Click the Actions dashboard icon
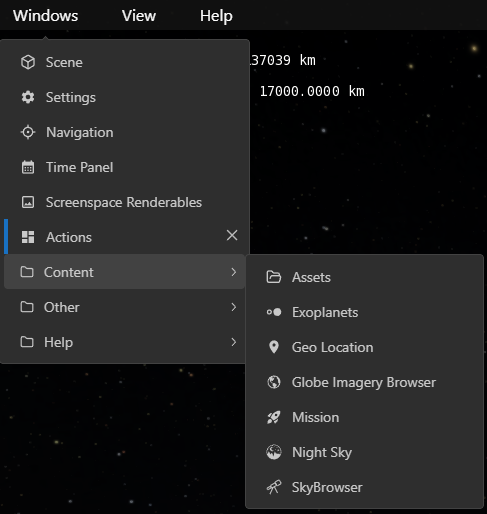Viewport: 487px width, 514px height. [28, 237]
